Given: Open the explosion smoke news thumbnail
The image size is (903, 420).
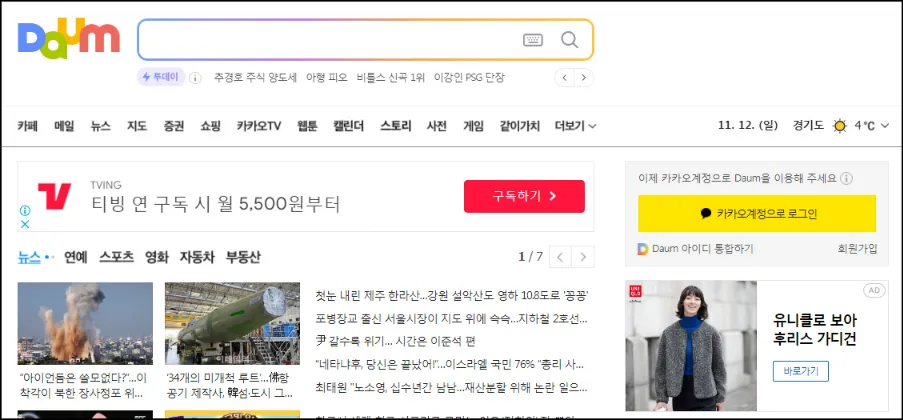Looking at the screenshot, I should [85, 323].
